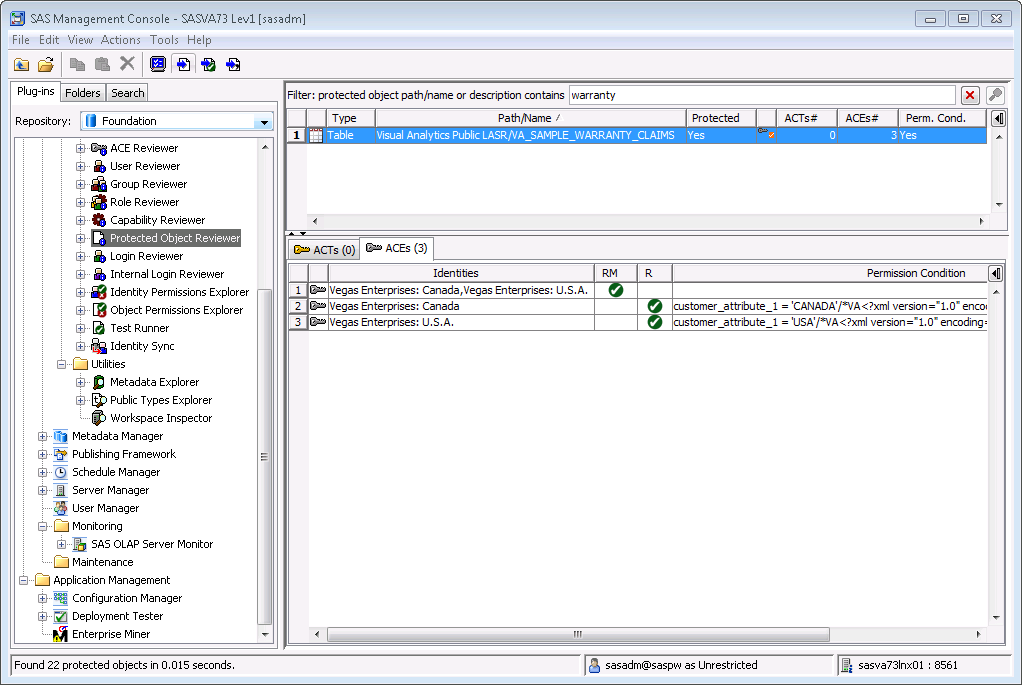
Task: Click the open folder toolbar icon
Action: click(x=46, y=65)
